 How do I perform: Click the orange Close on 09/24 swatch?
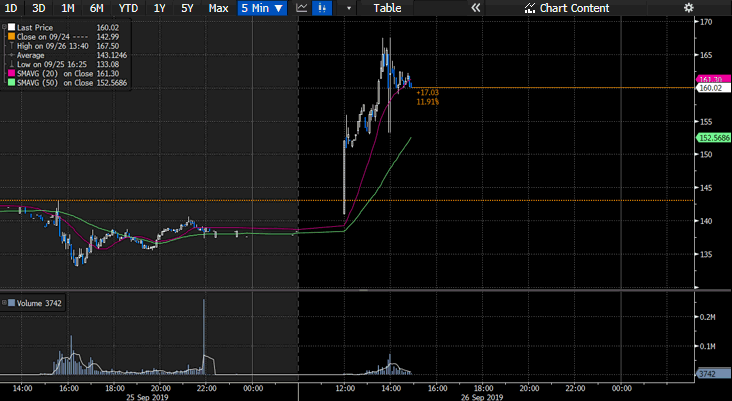coord(11,36)
